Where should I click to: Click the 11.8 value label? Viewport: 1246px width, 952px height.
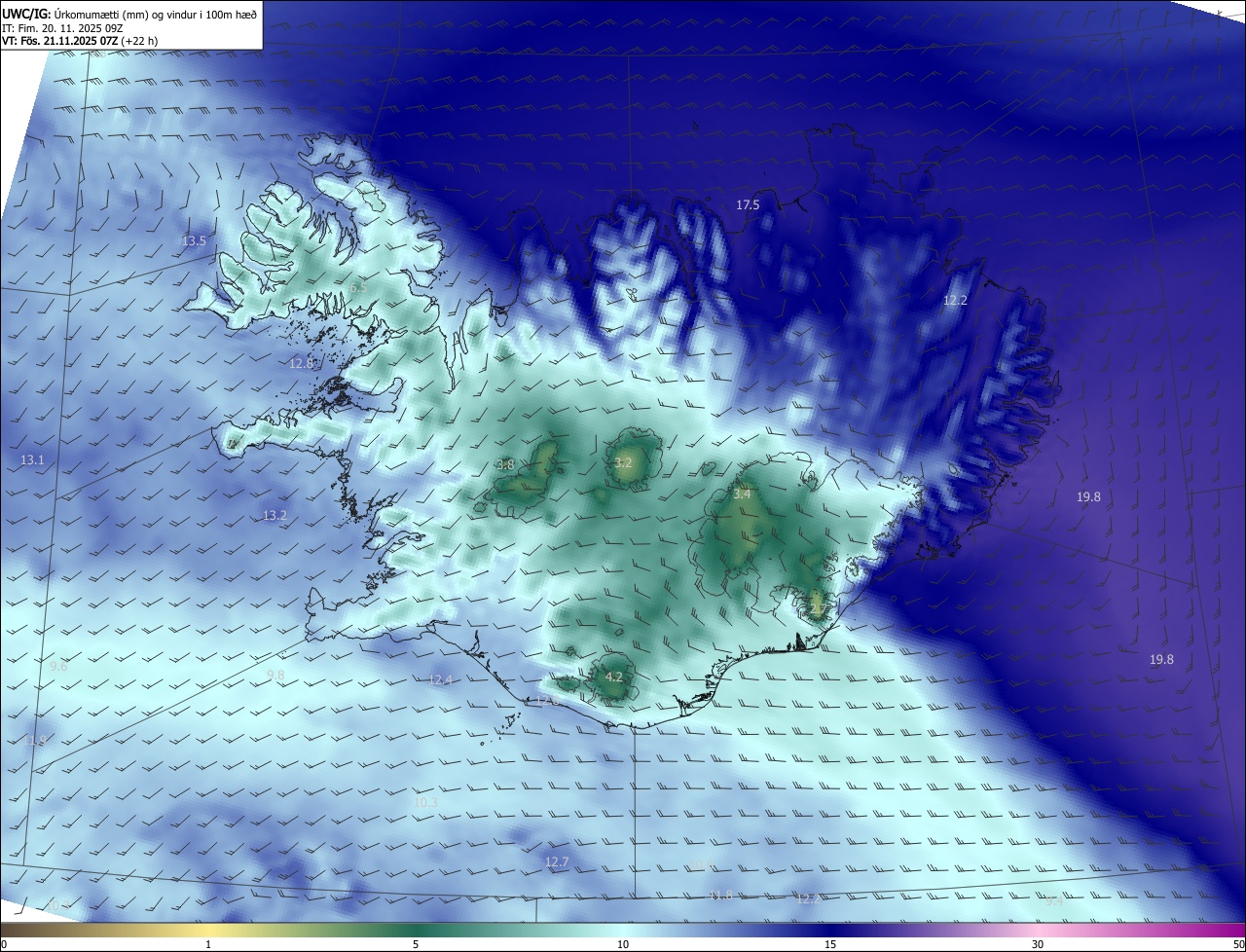[x=719, y=895]
